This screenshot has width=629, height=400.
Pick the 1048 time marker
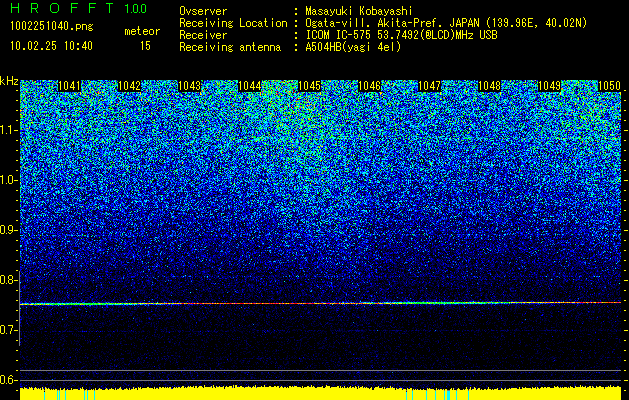(489, 86)
